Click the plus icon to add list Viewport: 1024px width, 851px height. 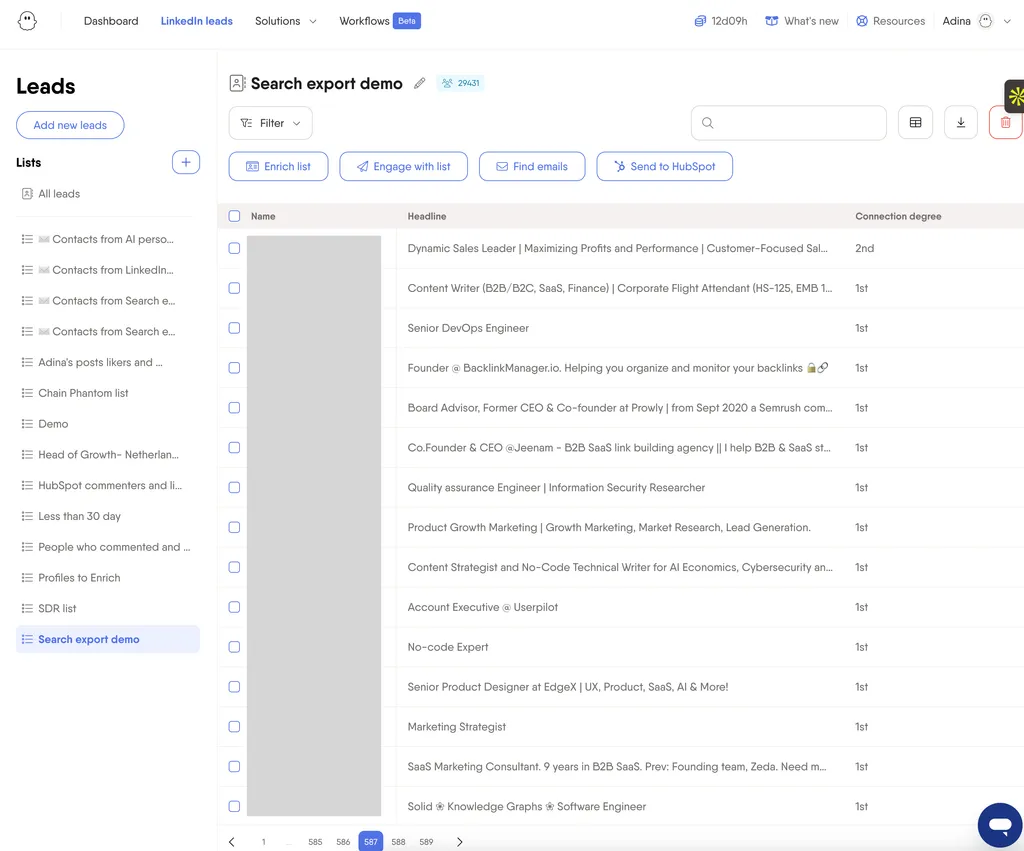tap(186, 162)
